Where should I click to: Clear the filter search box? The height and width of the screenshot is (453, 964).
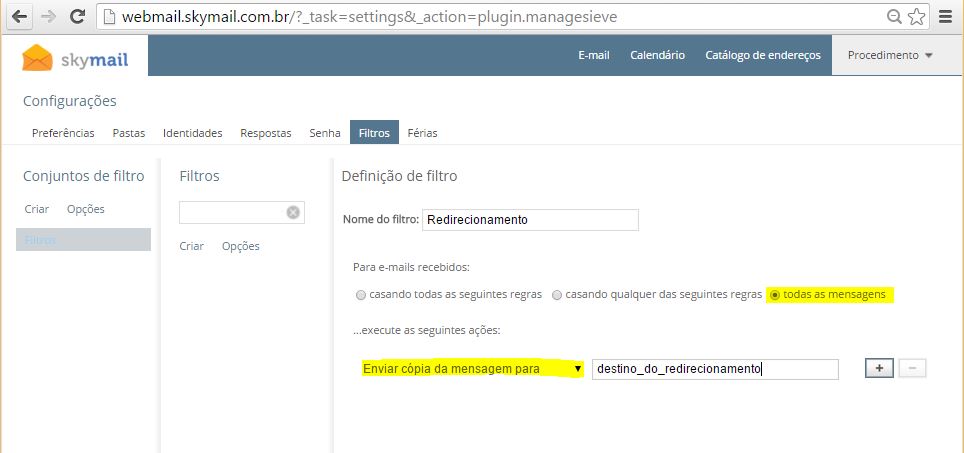tap(293, 212)
